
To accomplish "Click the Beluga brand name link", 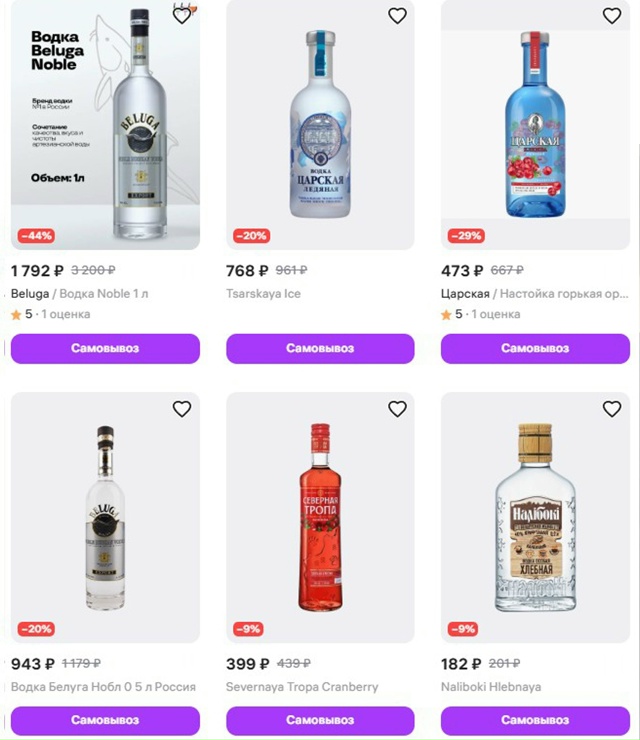I will click(29, 293).
